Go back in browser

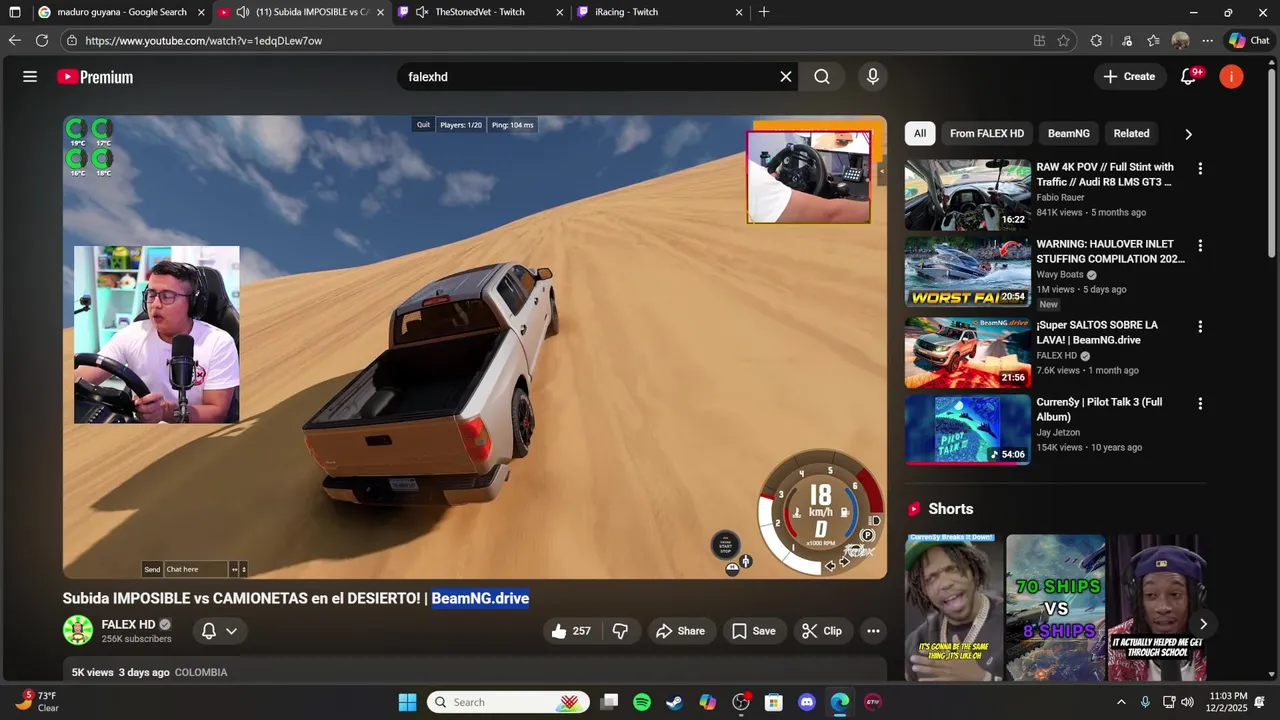point(14,41)
